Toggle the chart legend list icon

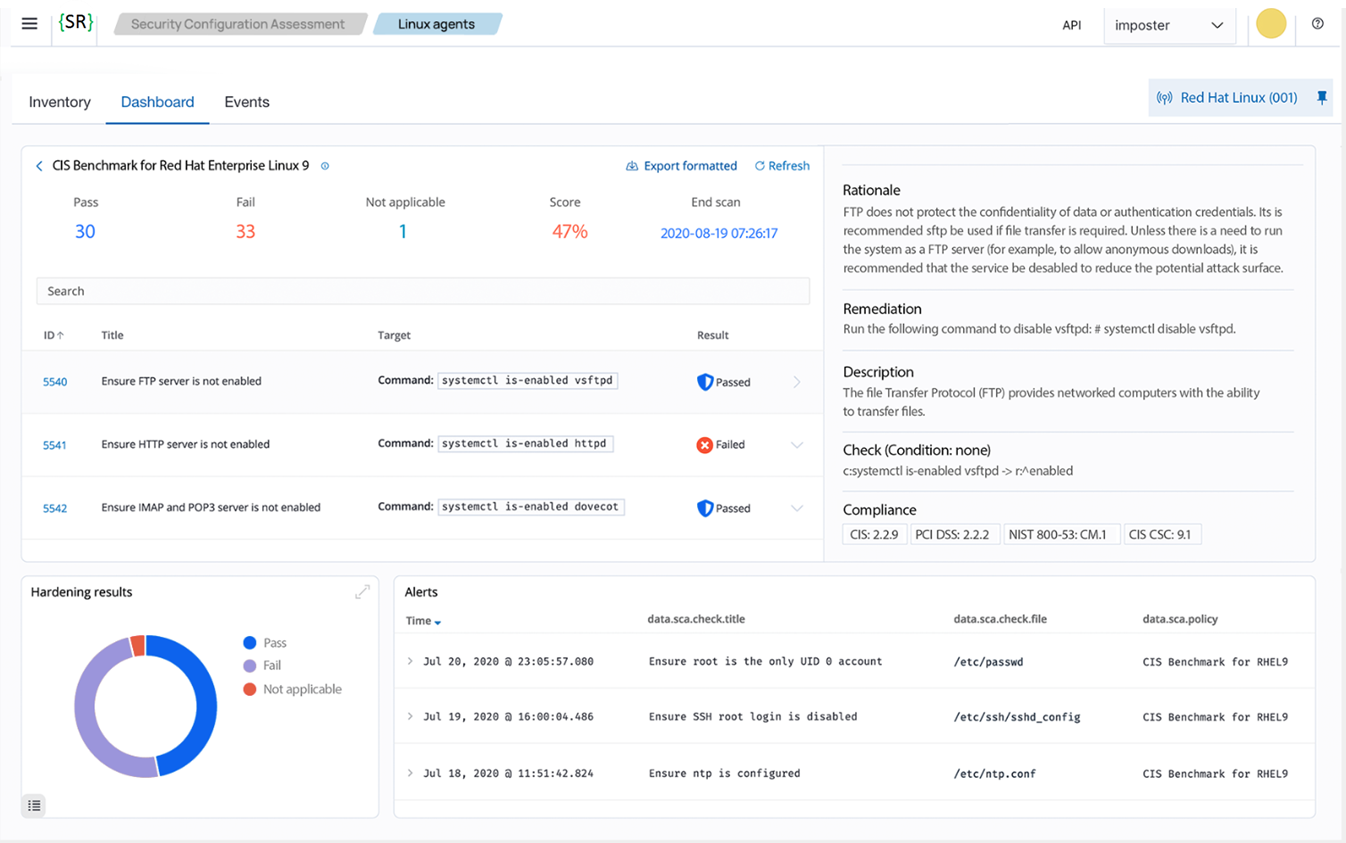pos(34,805)
